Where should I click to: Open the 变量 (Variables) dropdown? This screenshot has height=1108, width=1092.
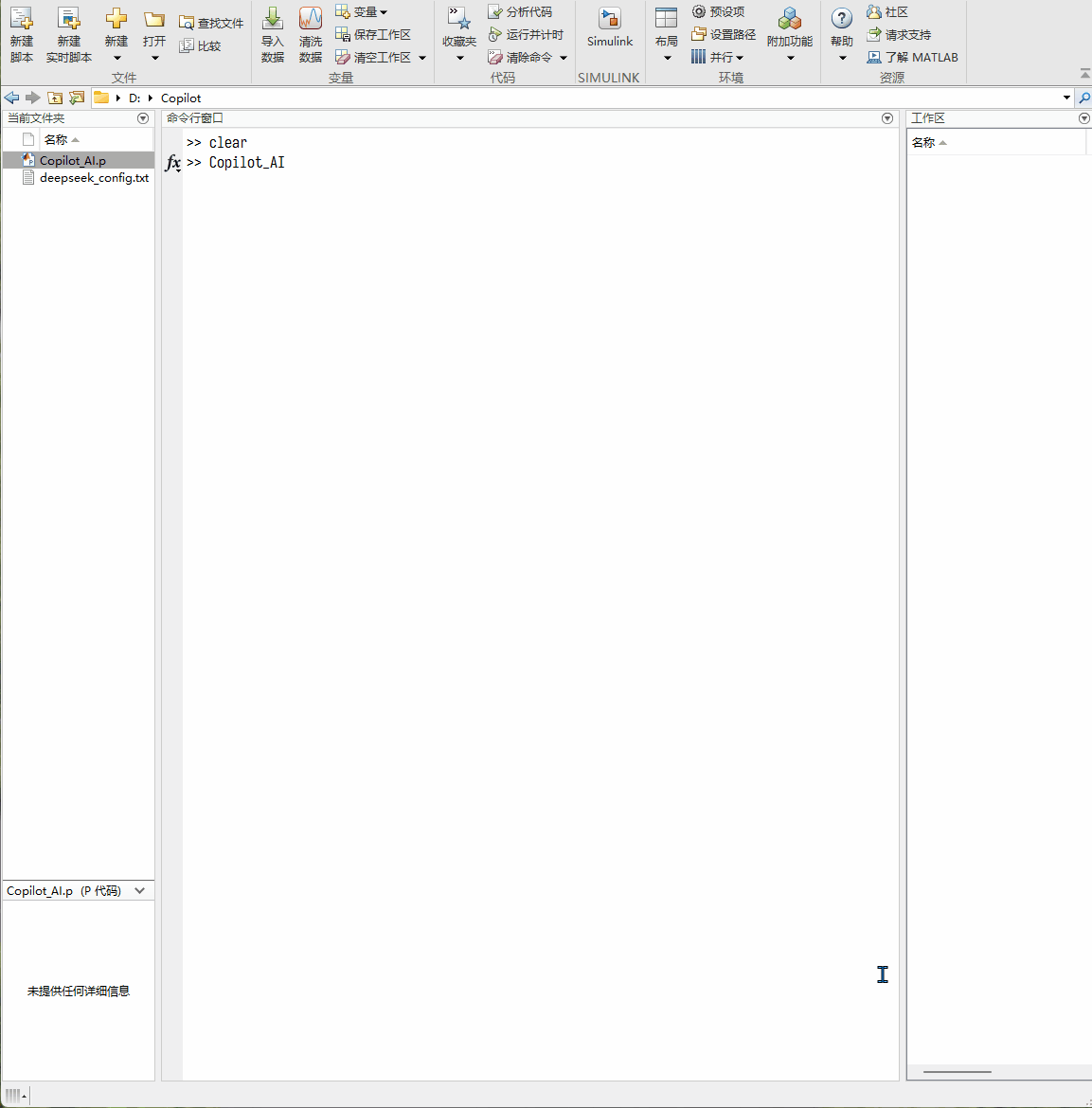[x=361, y=10]
